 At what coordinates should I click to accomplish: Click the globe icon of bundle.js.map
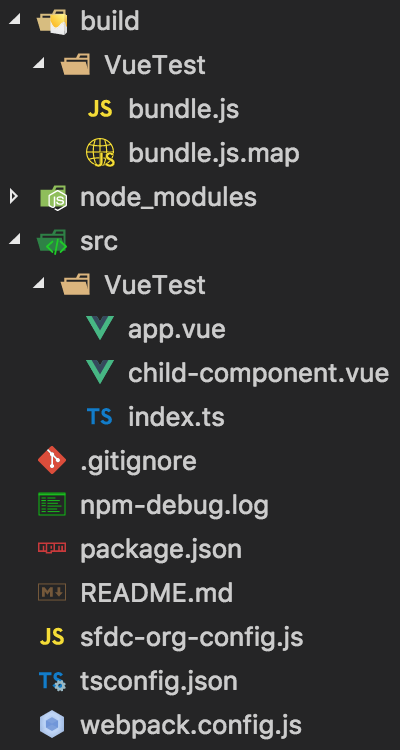click(x=100, y=153)
